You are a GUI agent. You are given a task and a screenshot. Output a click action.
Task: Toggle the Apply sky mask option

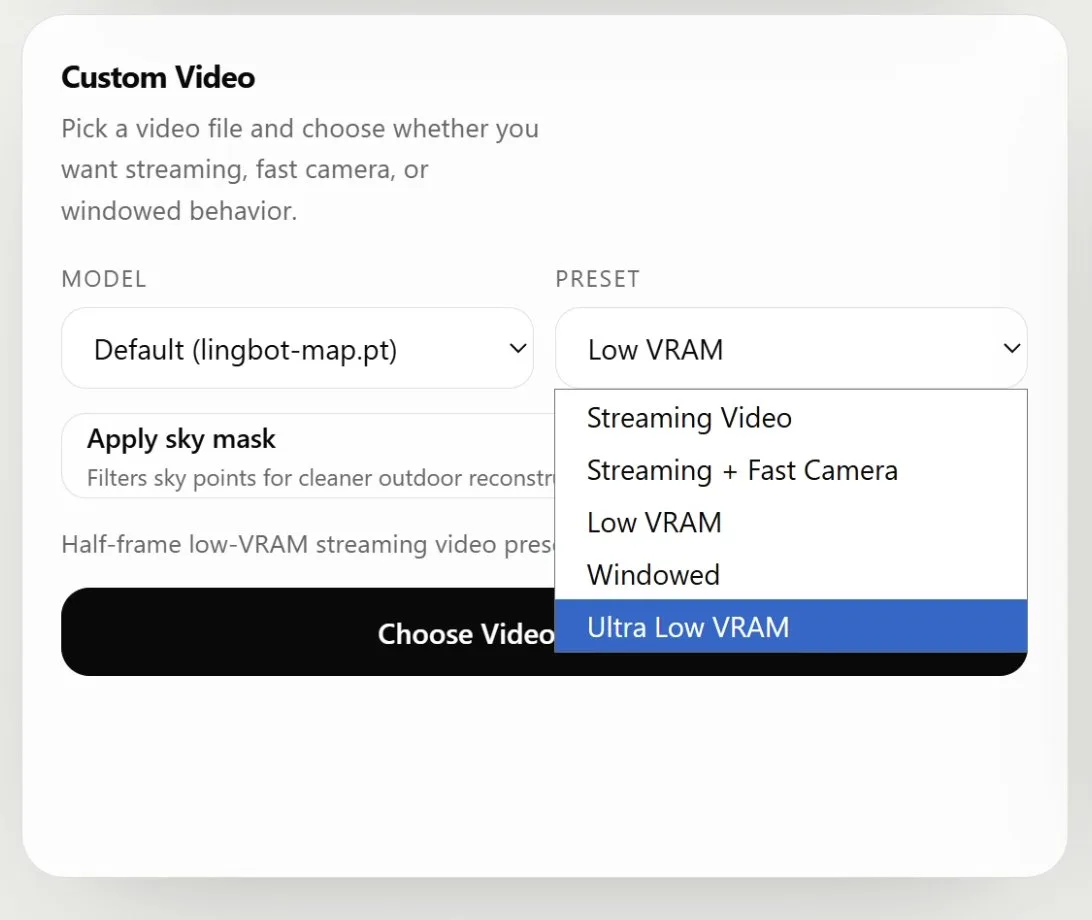click(x=181, y=439)
